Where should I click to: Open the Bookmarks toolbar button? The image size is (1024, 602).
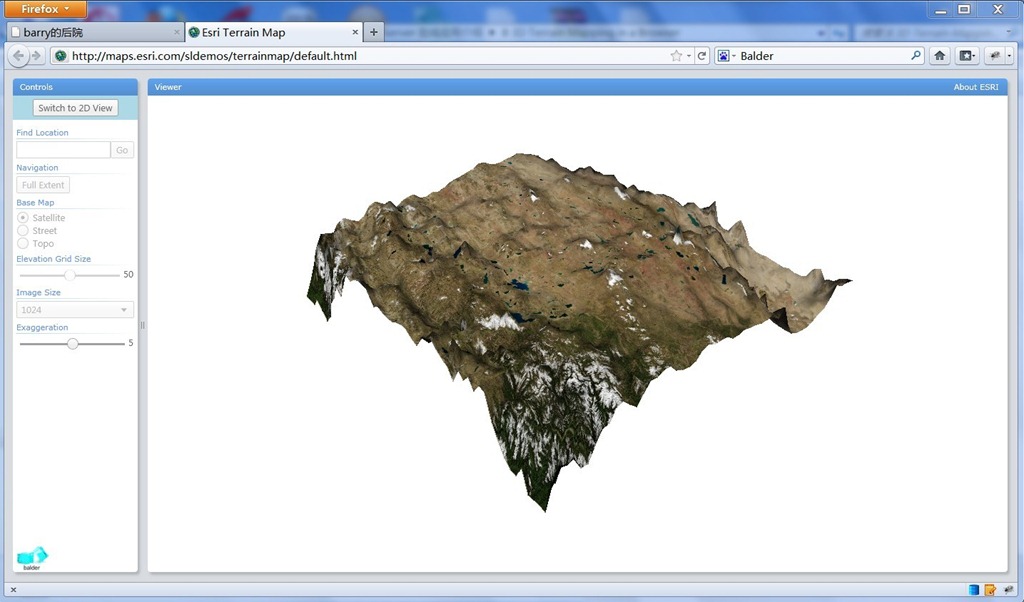point(967,56)
